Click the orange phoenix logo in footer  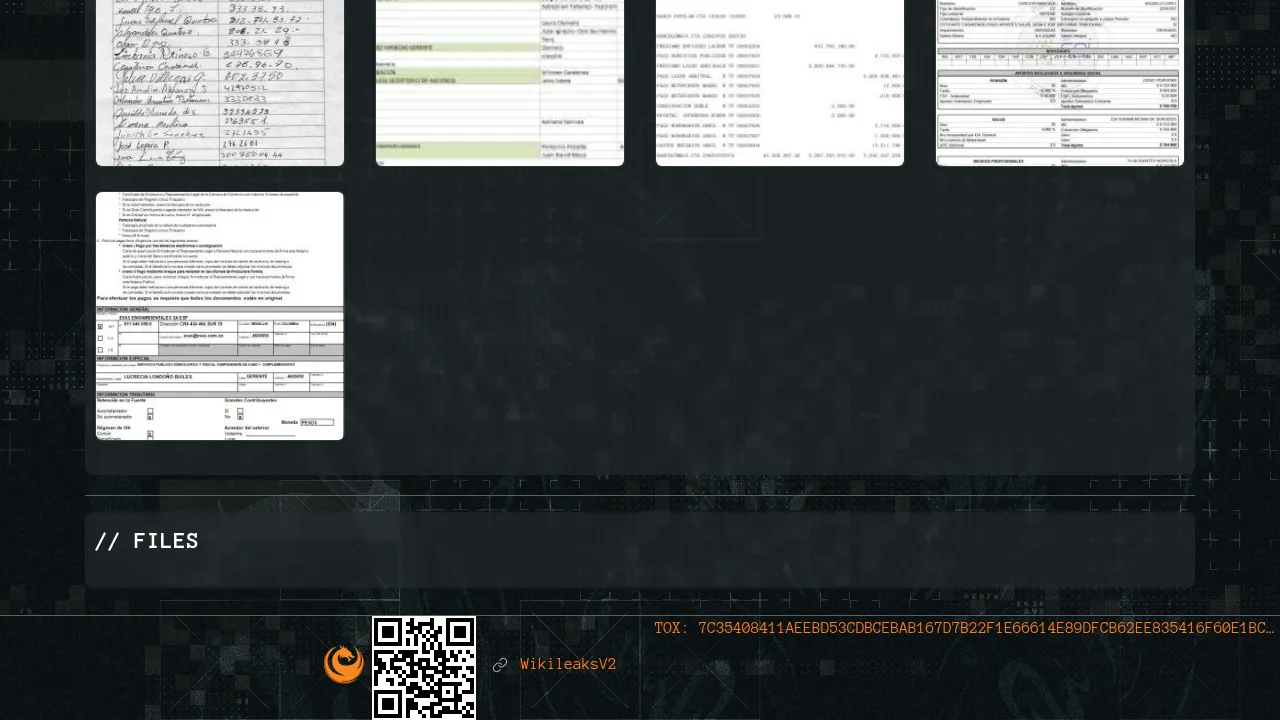343,665
